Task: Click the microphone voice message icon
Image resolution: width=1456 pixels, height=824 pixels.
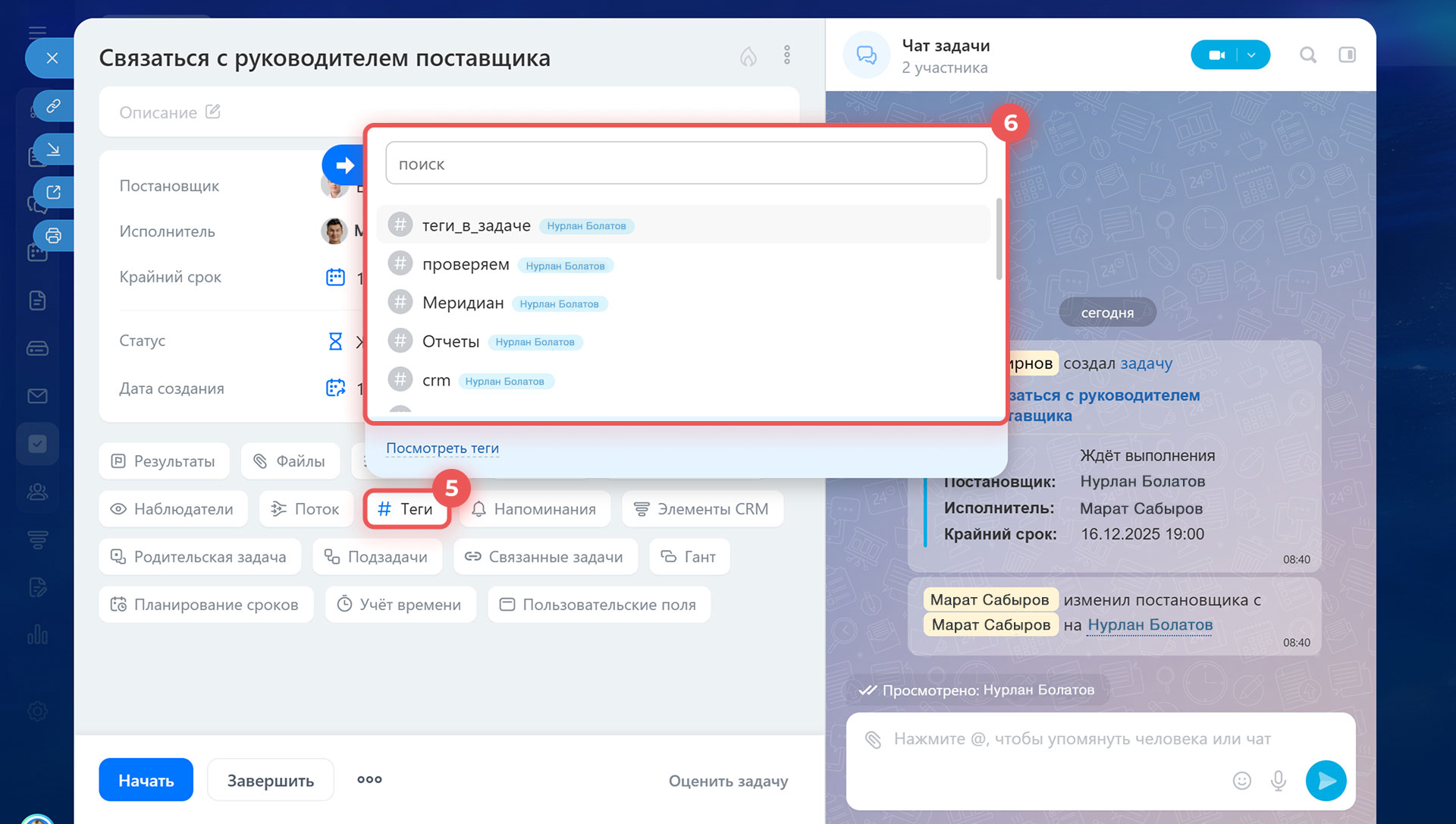Action: [1278, 781]
